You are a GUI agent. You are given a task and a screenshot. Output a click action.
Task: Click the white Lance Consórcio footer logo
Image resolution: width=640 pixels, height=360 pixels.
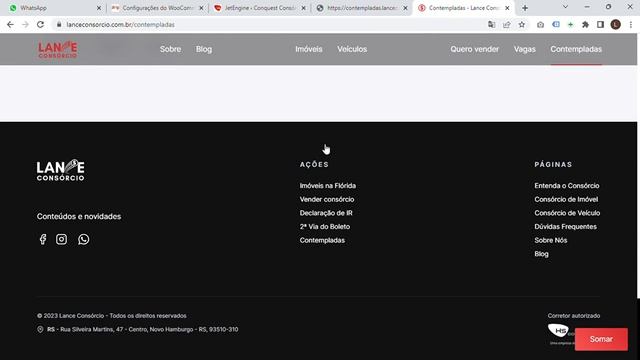tap(60, 170)
